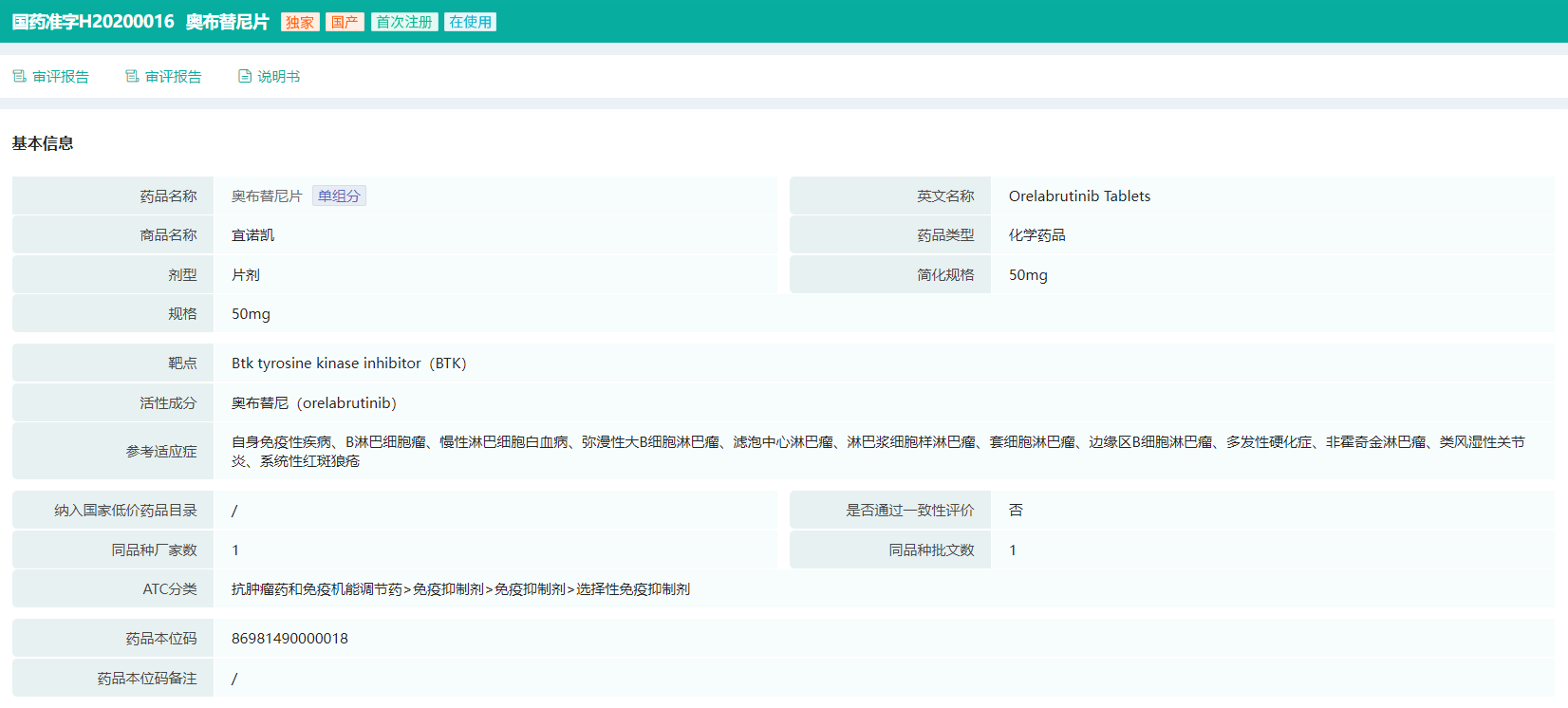This screenshot has height=708, width=1568.
Task: Select the ATC classification text 抗肿瘤药和免疫机能调节药
Action: (316, 589)
